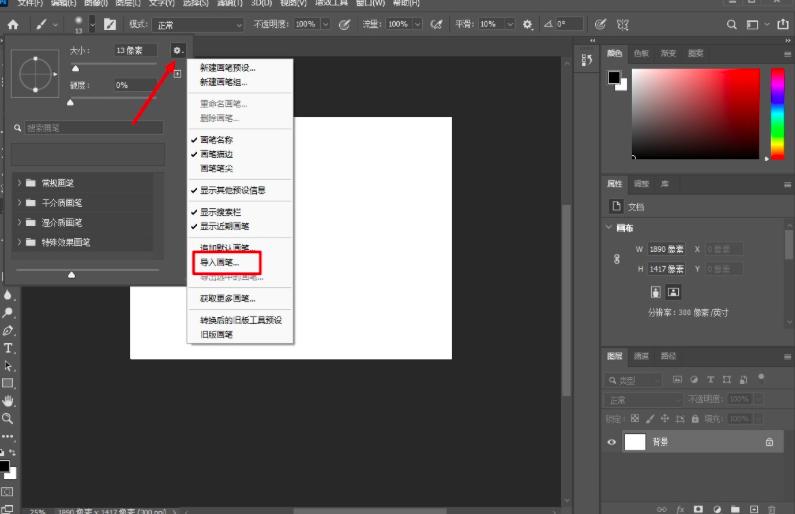Open the blend mode dropdown showing 正常
The width and height of the screenshot is (795, 514).
tap(196, 23)
